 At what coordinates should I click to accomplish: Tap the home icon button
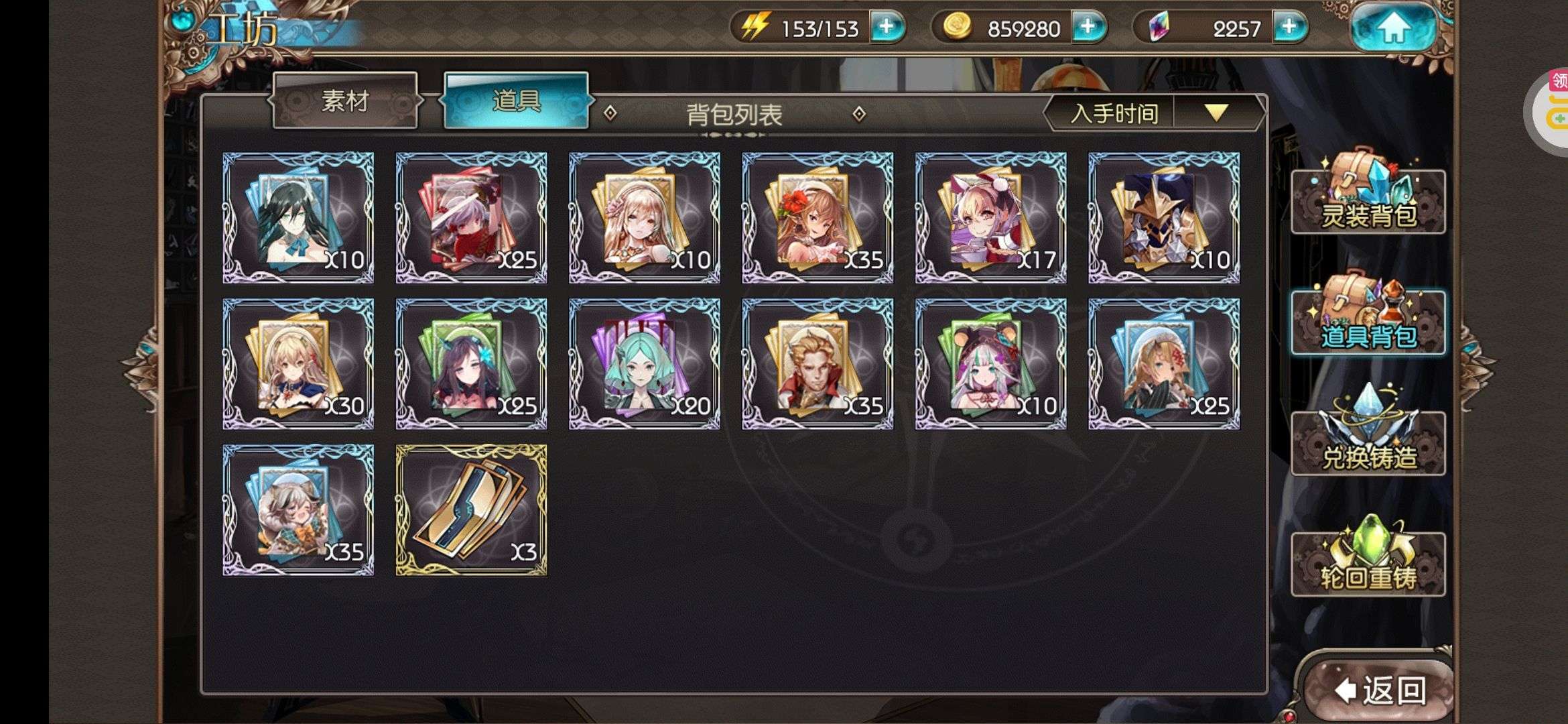click(x=1393, y=28)
